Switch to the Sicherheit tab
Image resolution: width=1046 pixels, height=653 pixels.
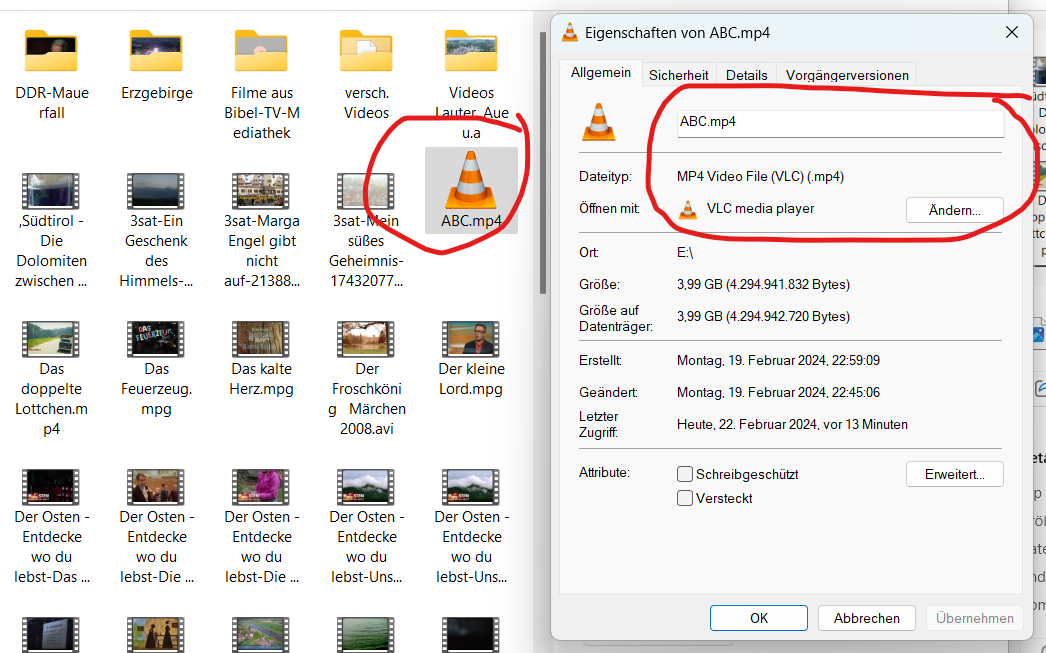click(x=679, y=75)
